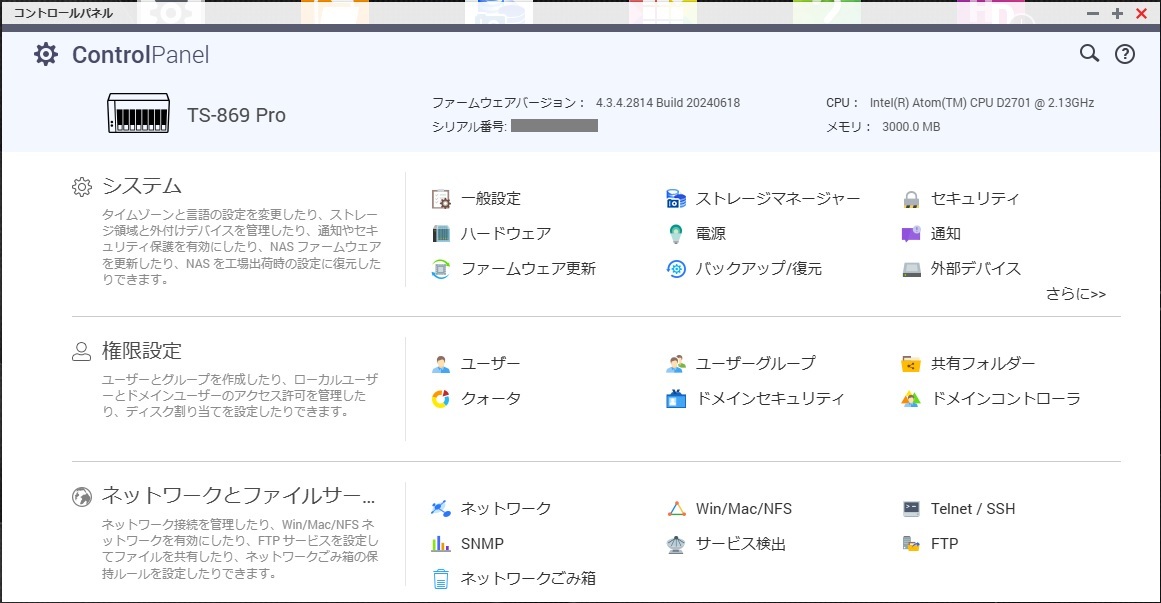Maximize the window with the plus button

pos(1117,13)
